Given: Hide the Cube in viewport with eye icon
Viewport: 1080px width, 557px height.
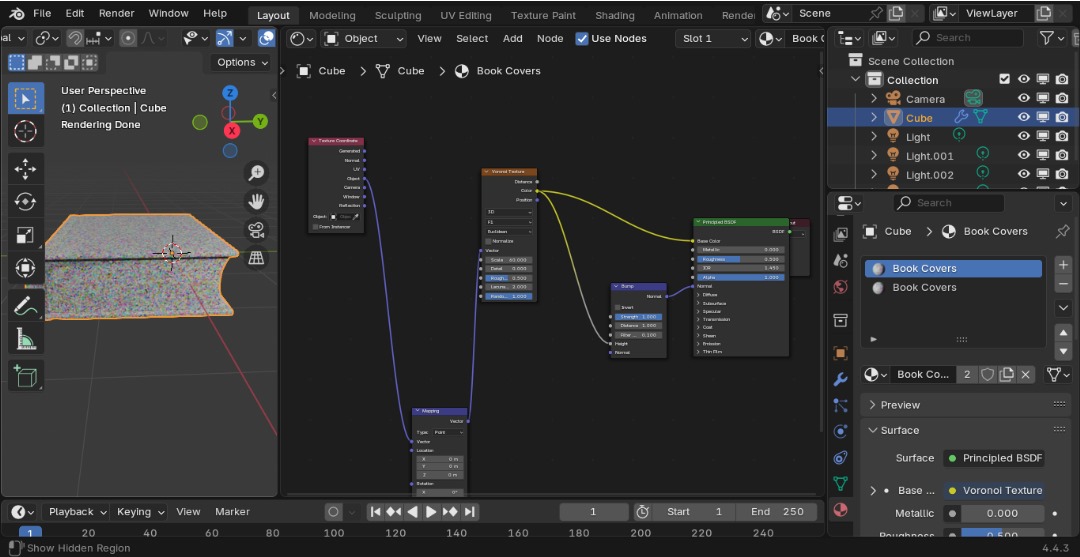Looking at the screenshot, I should tap(1024, 118).
